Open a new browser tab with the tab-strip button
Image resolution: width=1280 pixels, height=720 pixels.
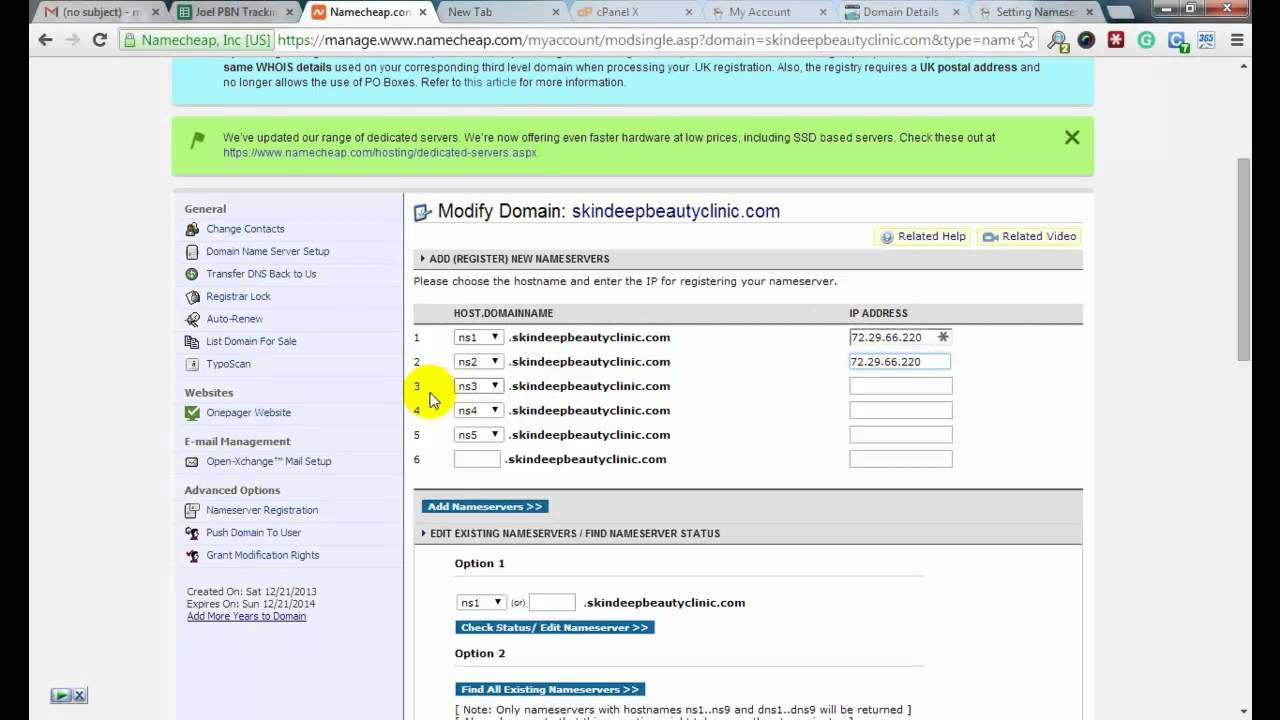pyautogui.click(x=1121, y=12)
